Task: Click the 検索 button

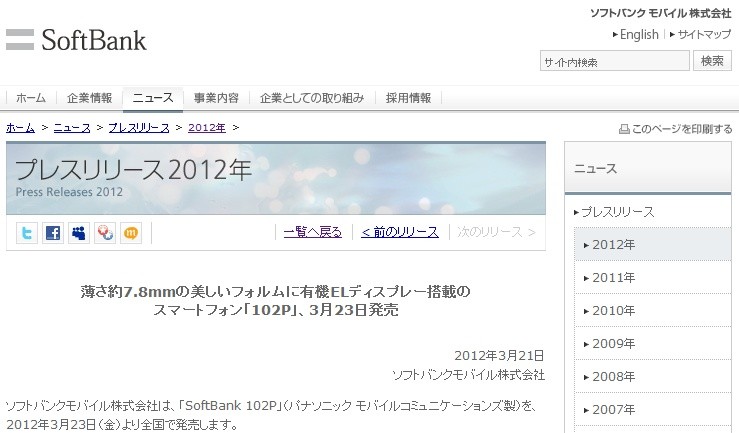Action: coord(712,61)
